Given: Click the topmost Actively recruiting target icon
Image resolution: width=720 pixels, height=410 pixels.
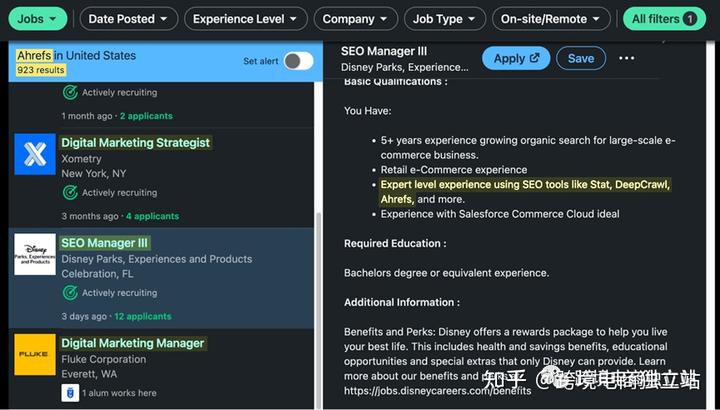Looking at the screenshot, I should tap(70, 92).
